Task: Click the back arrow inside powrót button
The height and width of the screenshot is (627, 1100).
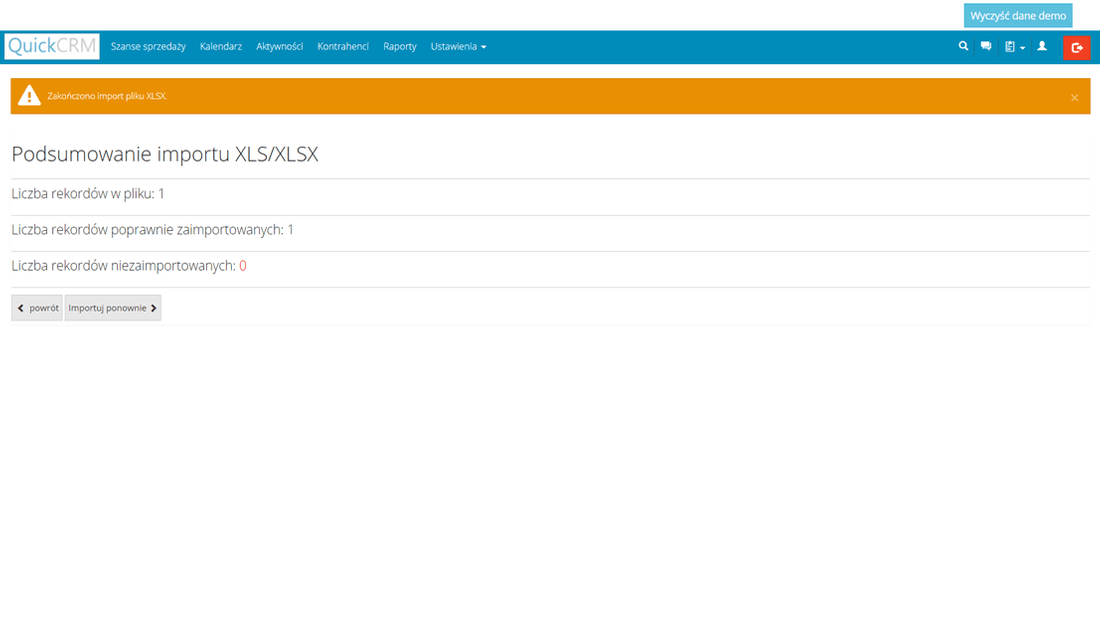Action: pyautogui.click(x=20, y=308)
